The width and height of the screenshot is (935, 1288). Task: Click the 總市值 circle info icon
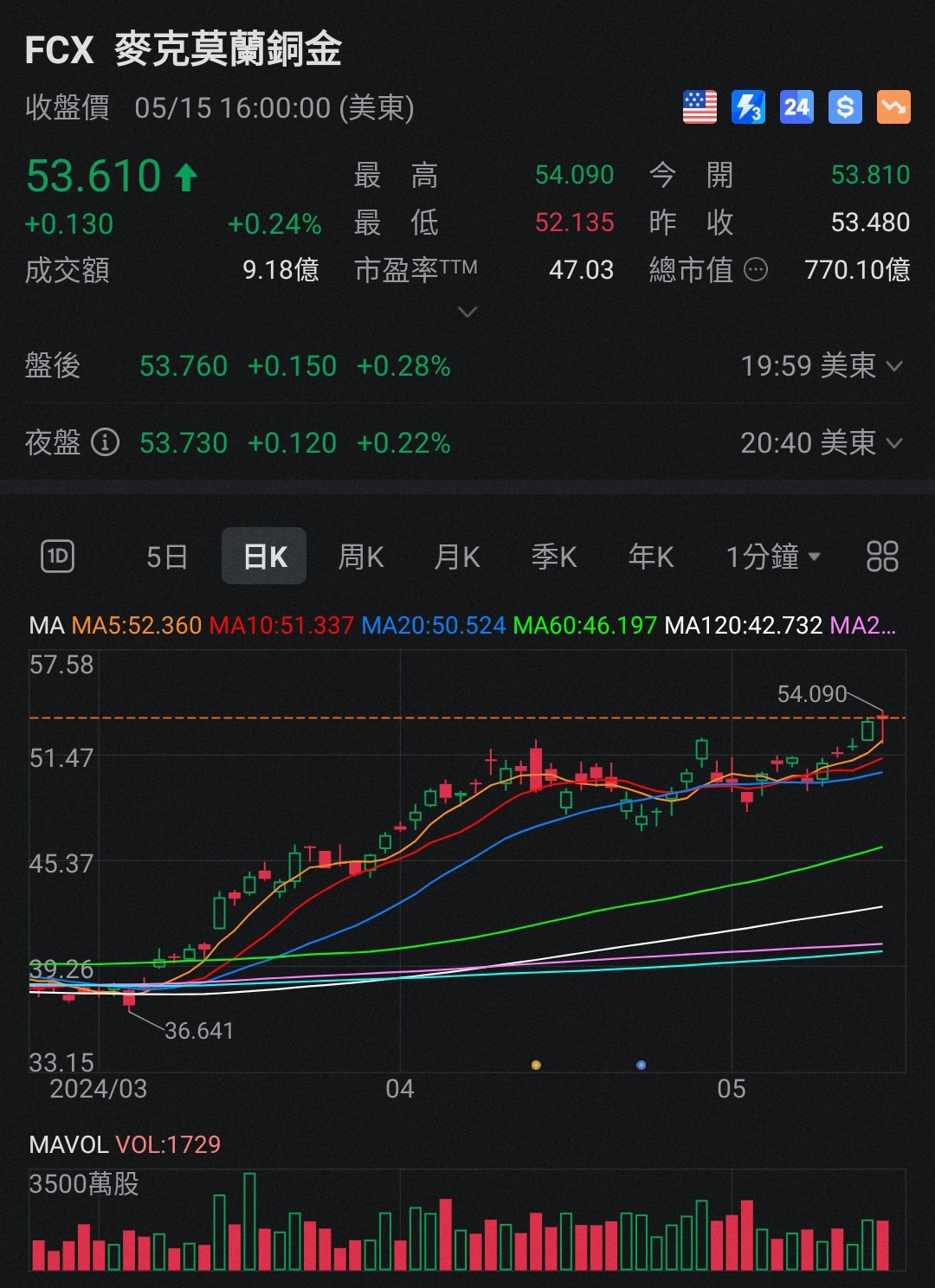(755, 270)
